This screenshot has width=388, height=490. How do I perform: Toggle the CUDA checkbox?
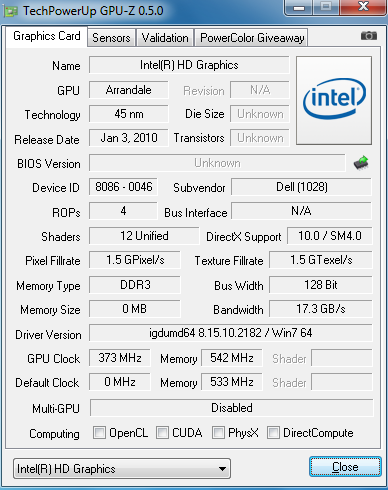[x=162, y=433]
